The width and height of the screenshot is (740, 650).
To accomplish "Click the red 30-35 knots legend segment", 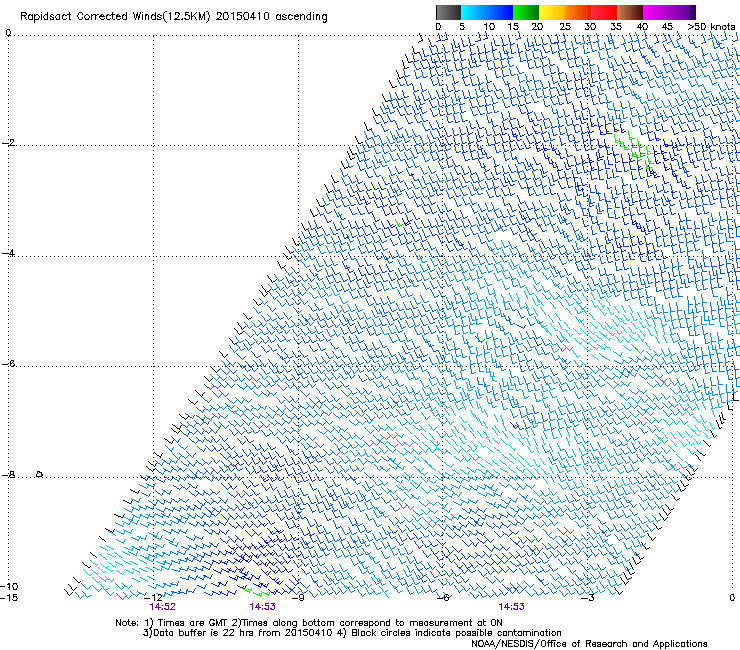I will (x=604, y=12).
